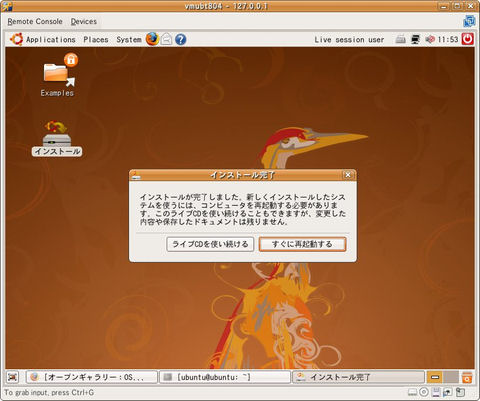Switch to オープンギャラリー Firefox taskbar window

92,377
